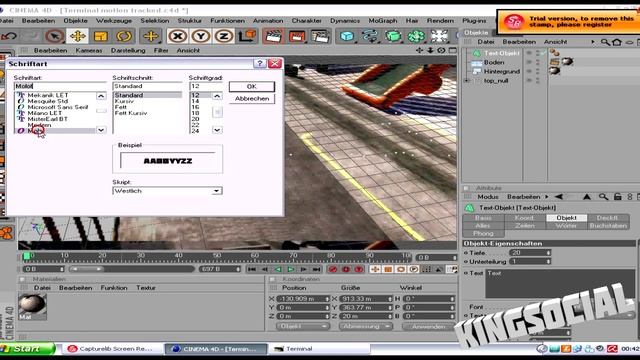Image resolution: width=640 pixels, height=360 pixels.
Task: Open the NURBS generator icon
Action: coord(393,36)
